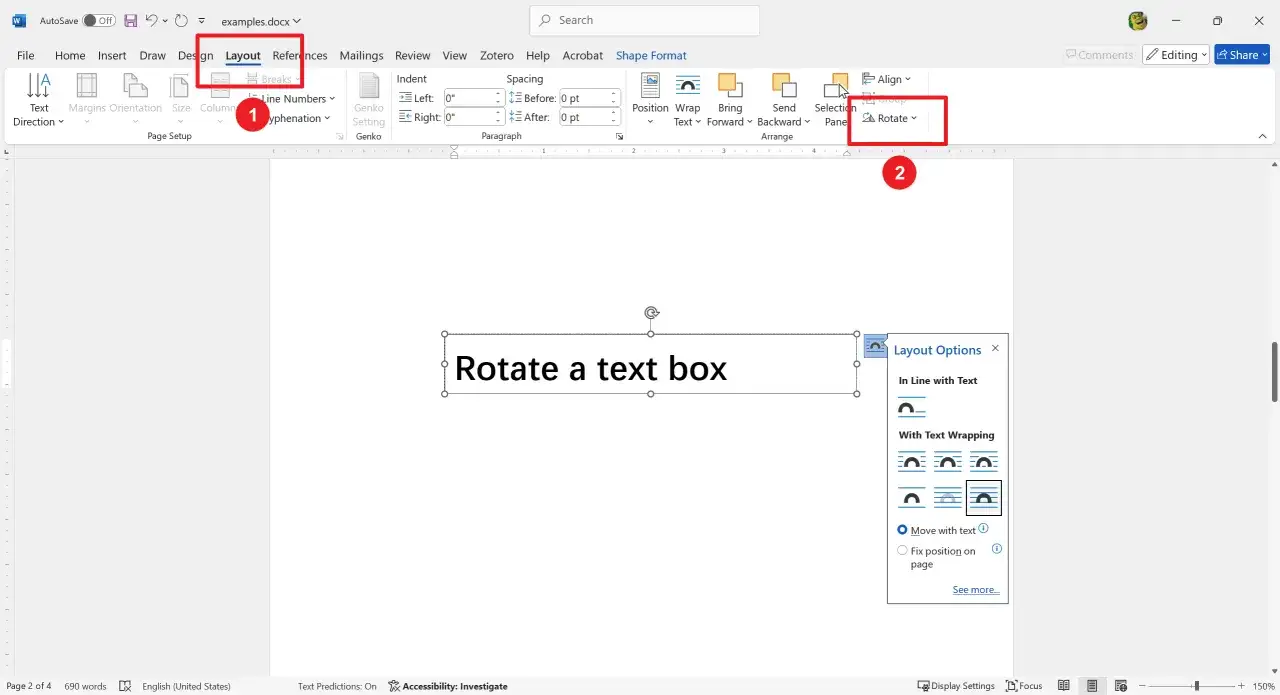Switch to the Mailings tab

point(361,56)
